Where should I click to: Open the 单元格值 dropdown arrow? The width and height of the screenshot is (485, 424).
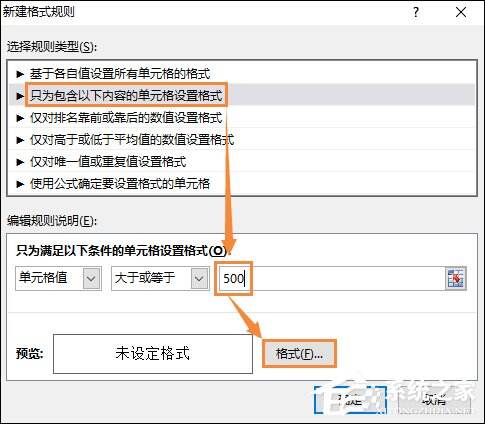click(91, 278)
